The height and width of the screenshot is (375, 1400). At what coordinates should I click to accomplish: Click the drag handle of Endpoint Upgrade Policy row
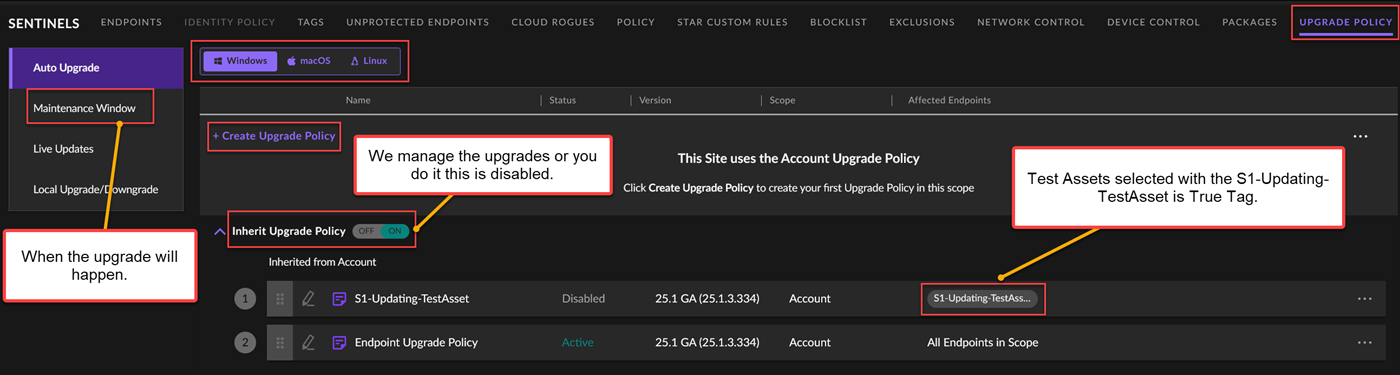280,342
